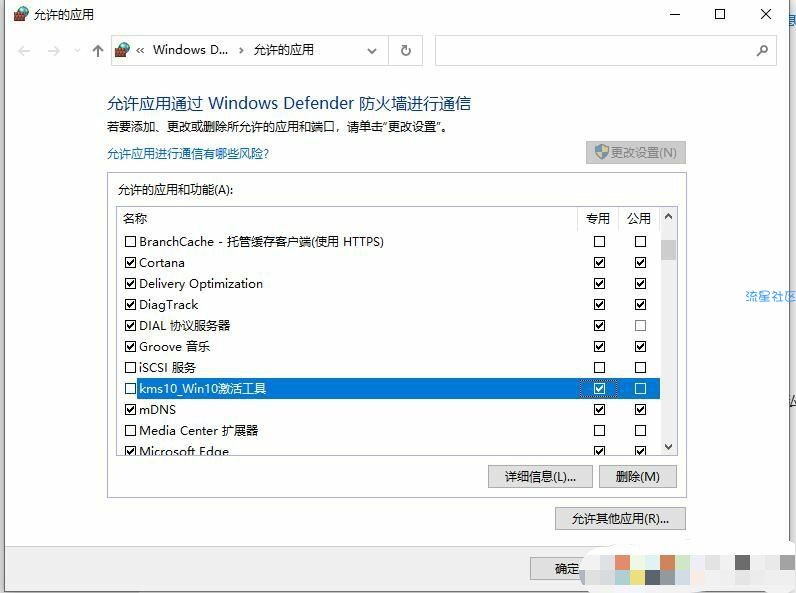Open link 允许应用进行通信有哪些风险?
This screenshot has width=796, height=593.
pyautogui.click(x=187, y=153)
